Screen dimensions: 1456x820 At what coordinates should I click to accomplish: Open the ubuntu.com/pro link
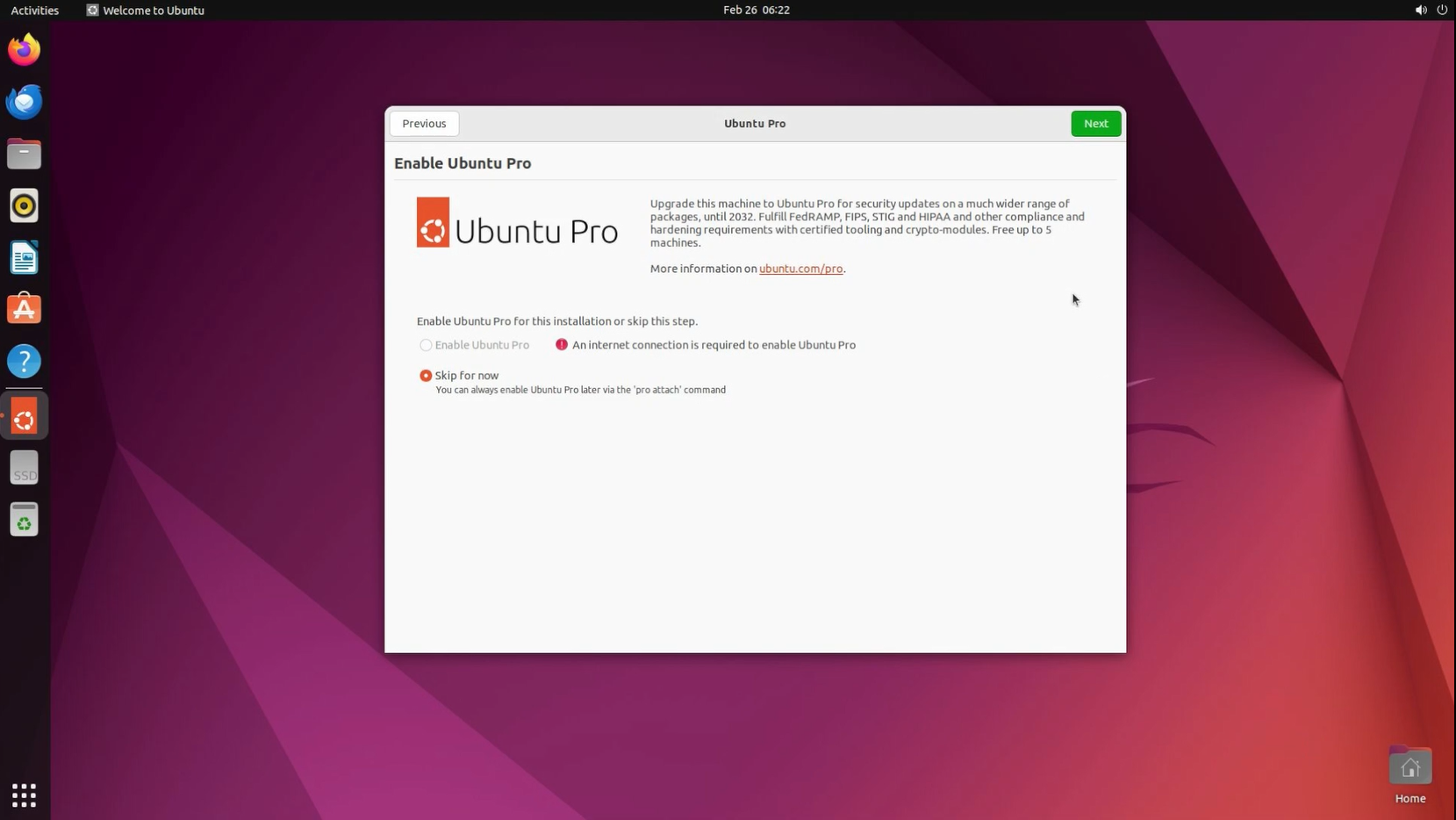tap(800, 269)
